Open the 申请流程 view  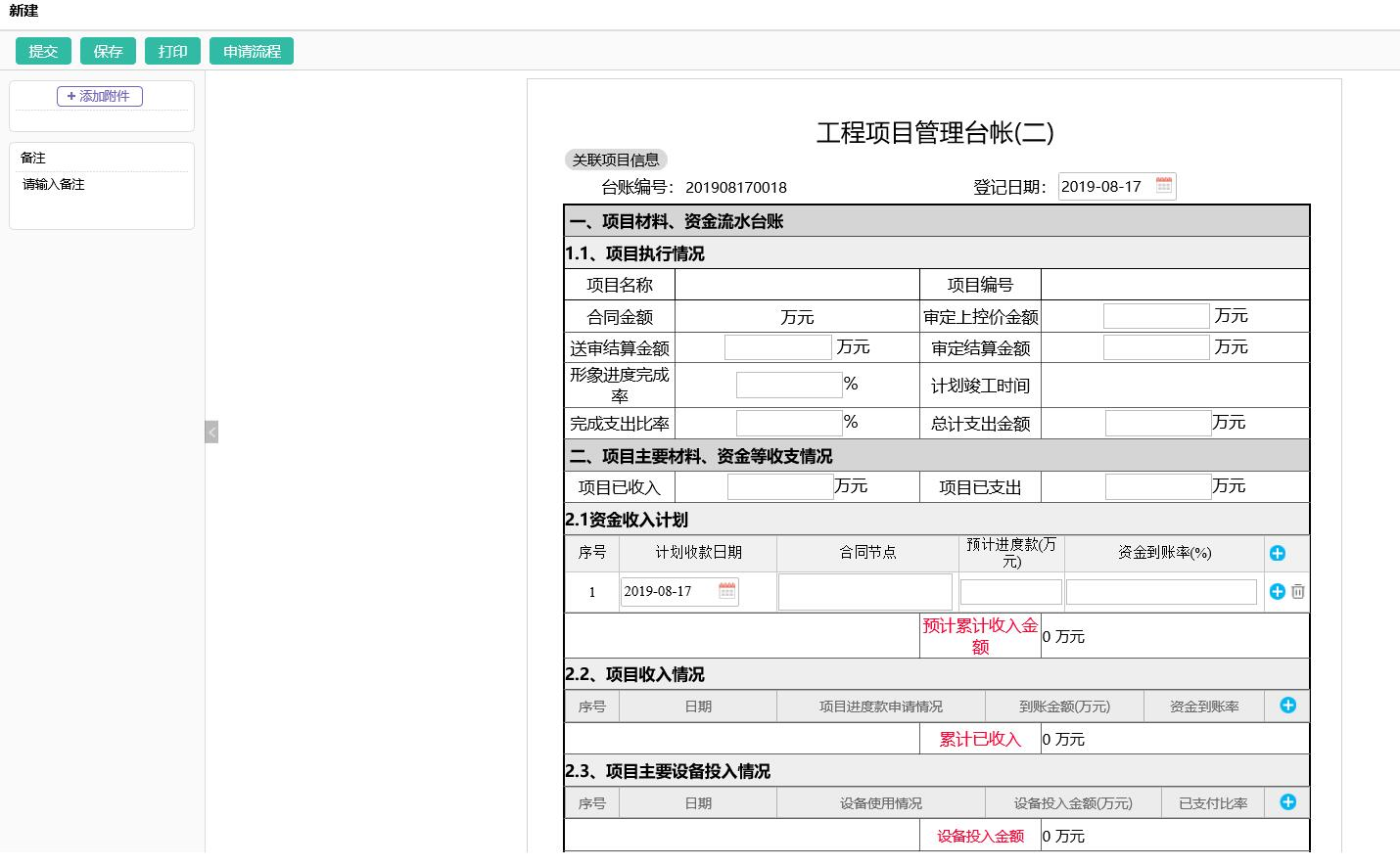pyautogui.click(x=252, y=51)
